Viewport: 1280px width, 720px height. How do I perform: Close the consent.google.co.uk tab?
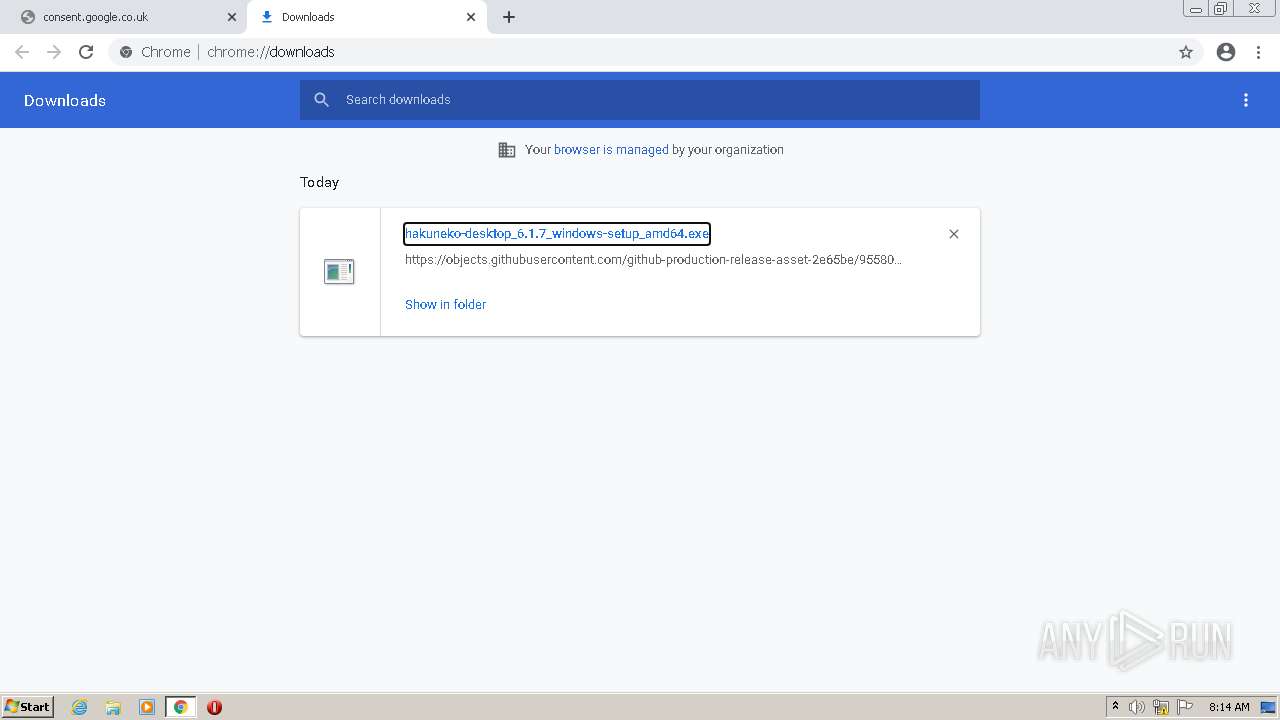click(232, 17)
